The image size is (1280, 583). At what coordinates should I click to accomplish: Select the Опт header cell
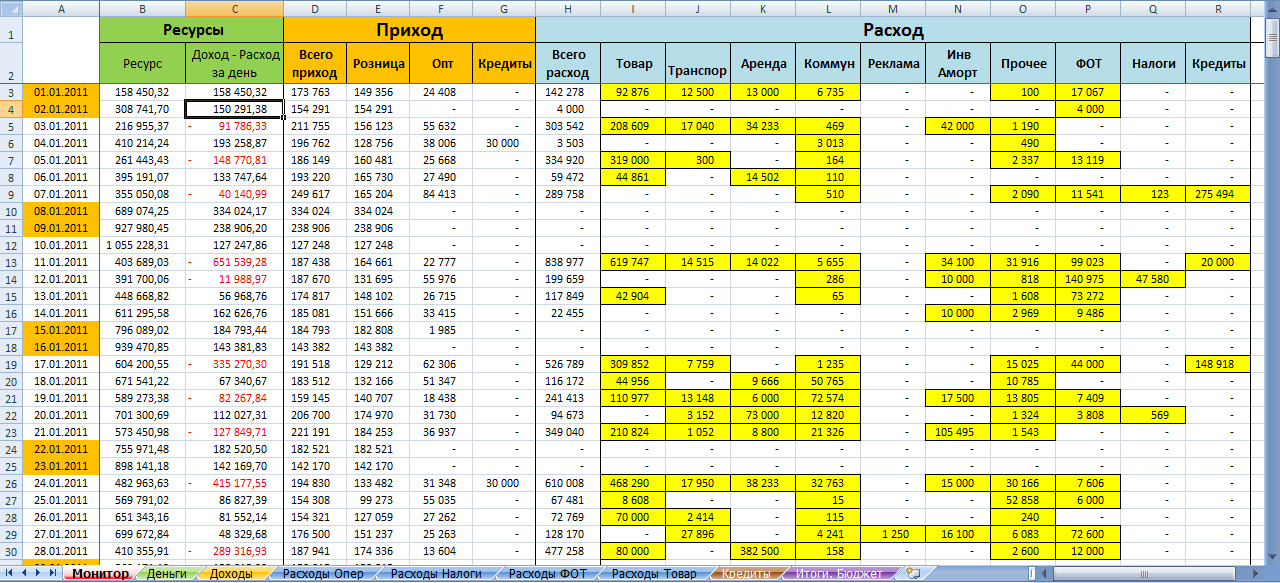(441, 64)
